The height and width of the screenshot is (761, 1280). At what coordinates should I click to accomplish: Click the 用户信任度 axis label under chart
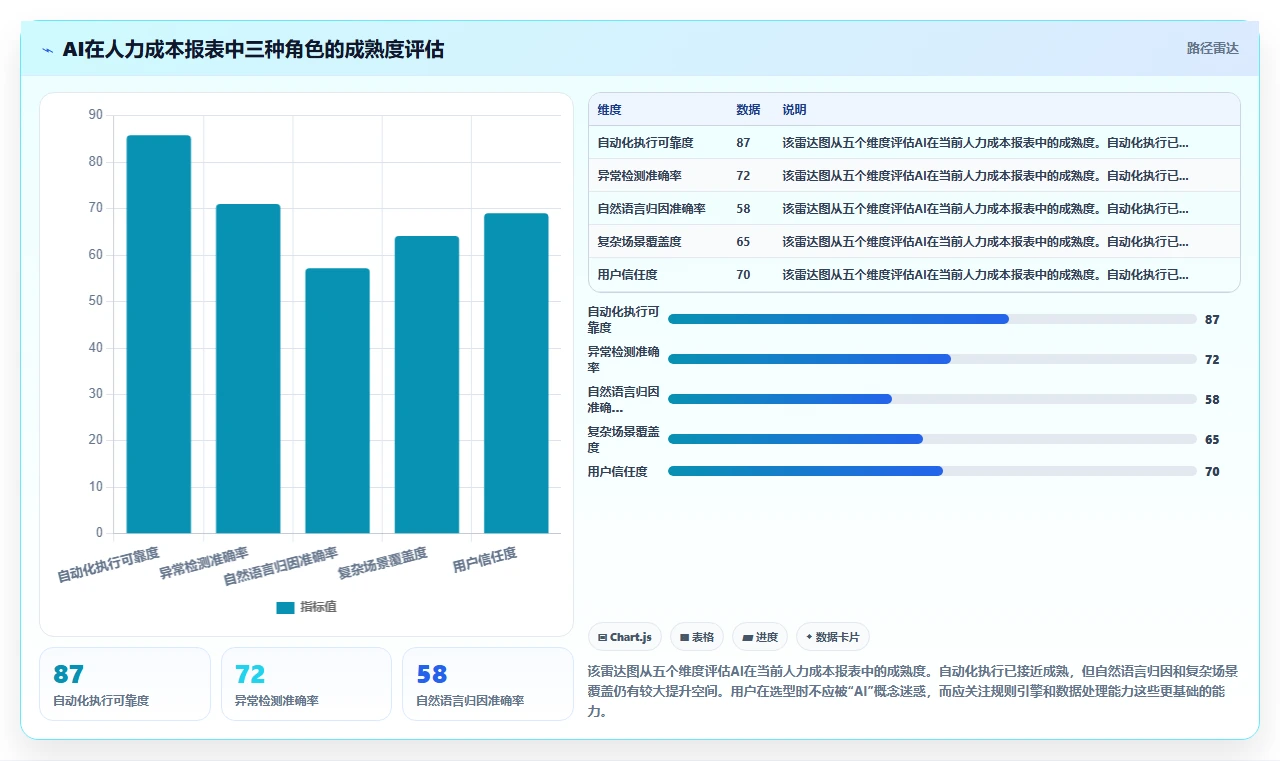pyautogui.click(x=485, y=560)
